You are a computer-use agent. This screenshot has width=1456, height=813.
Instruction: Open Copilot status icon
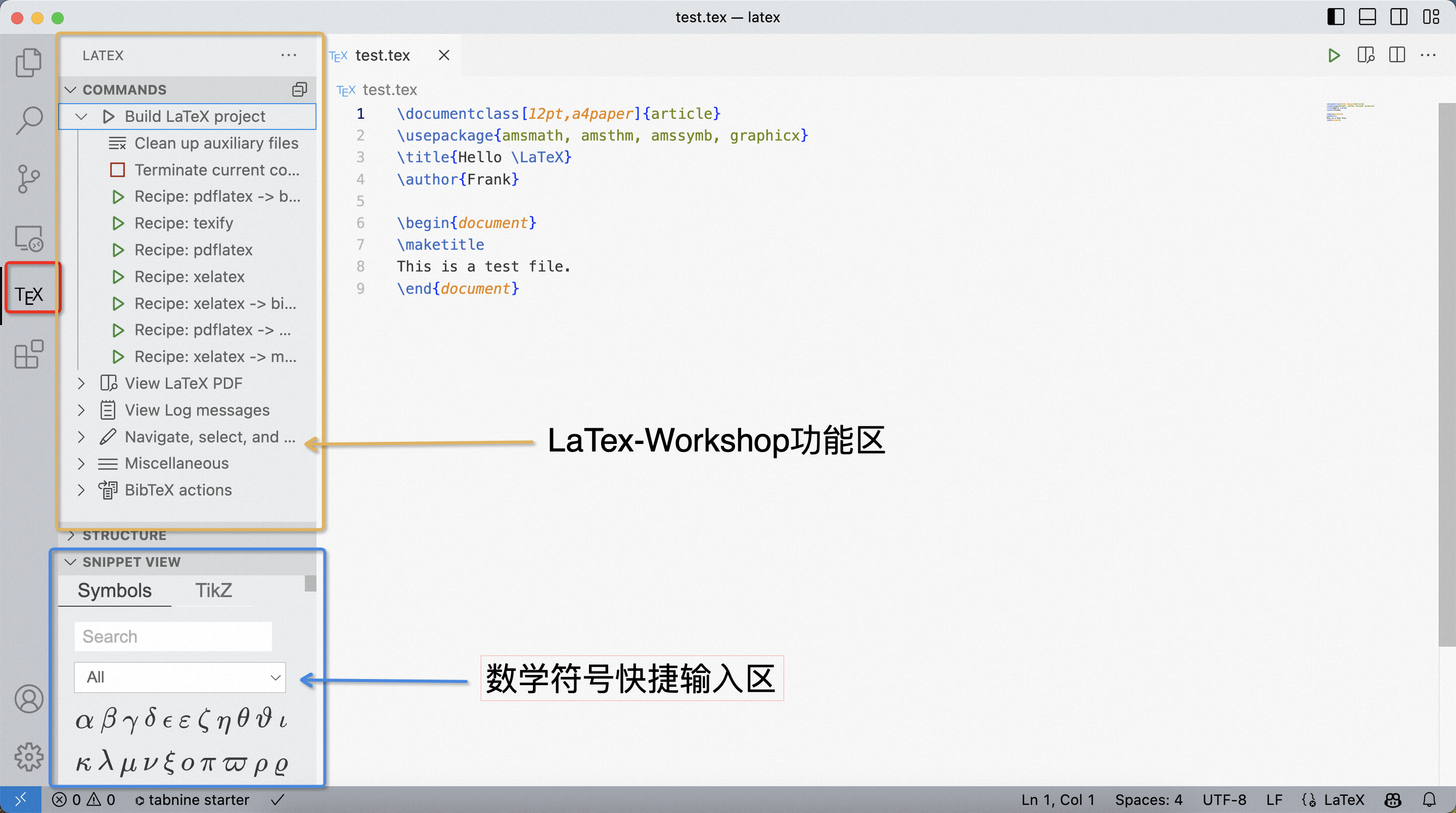coord(1393,800)
